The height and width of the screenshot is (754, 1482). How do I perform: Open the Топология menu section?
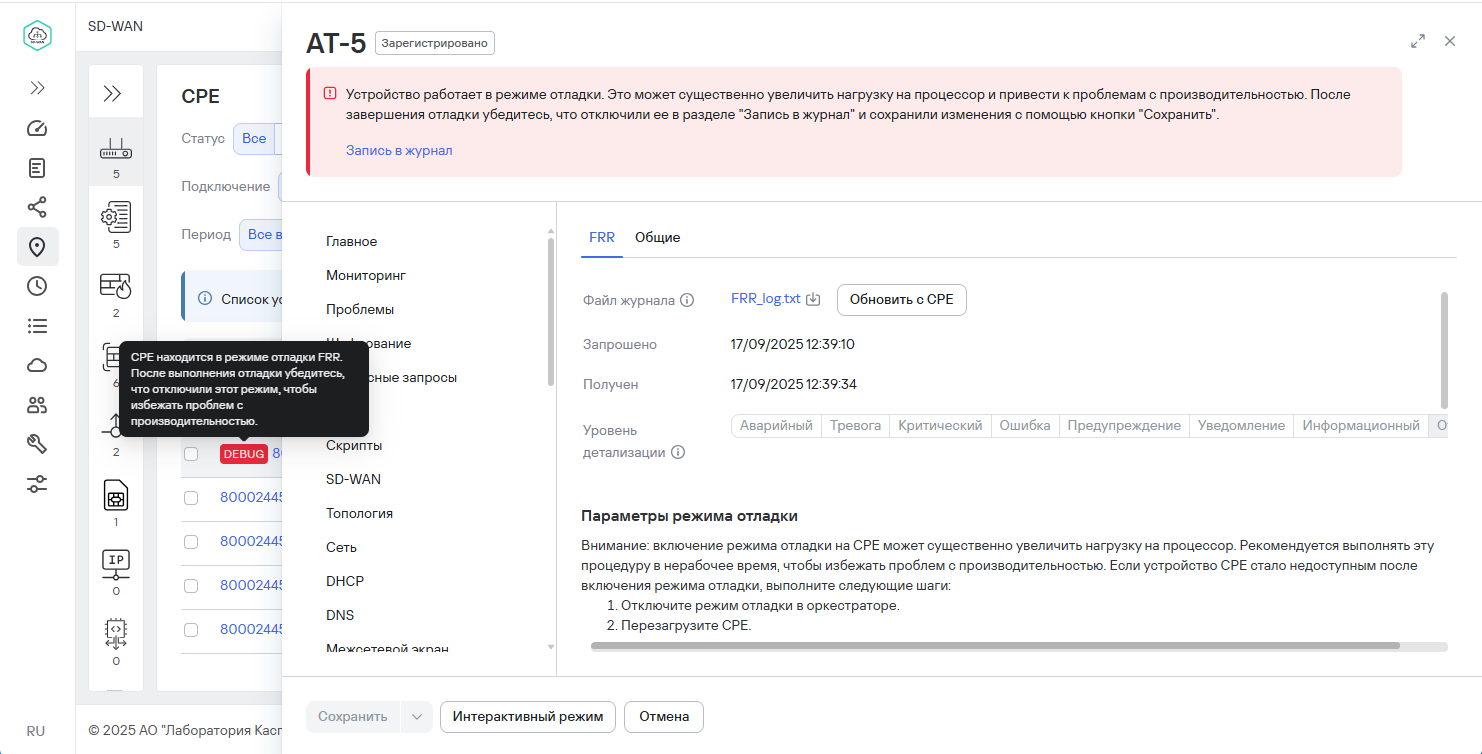pos(359,513)
